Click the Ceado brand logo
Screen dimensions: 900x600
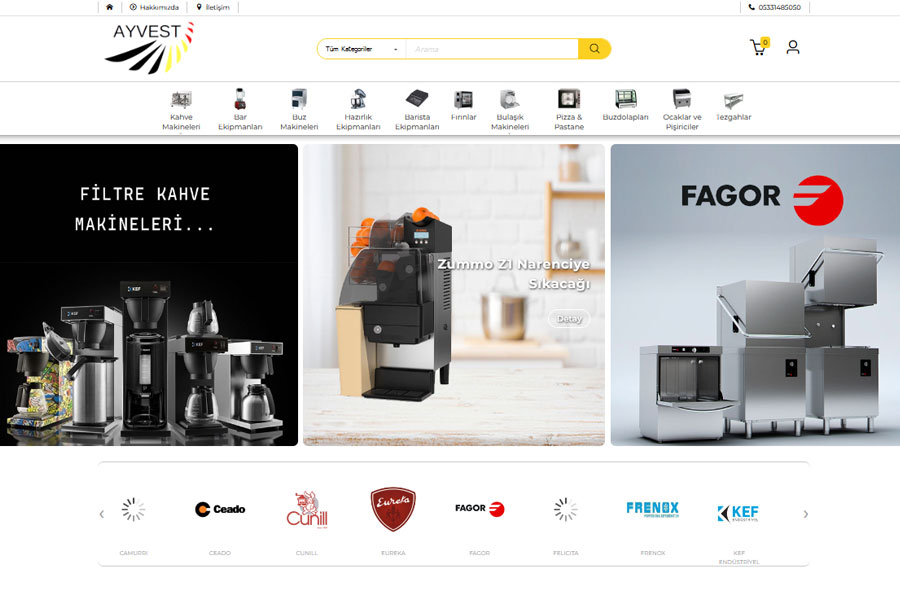[220, 509]
